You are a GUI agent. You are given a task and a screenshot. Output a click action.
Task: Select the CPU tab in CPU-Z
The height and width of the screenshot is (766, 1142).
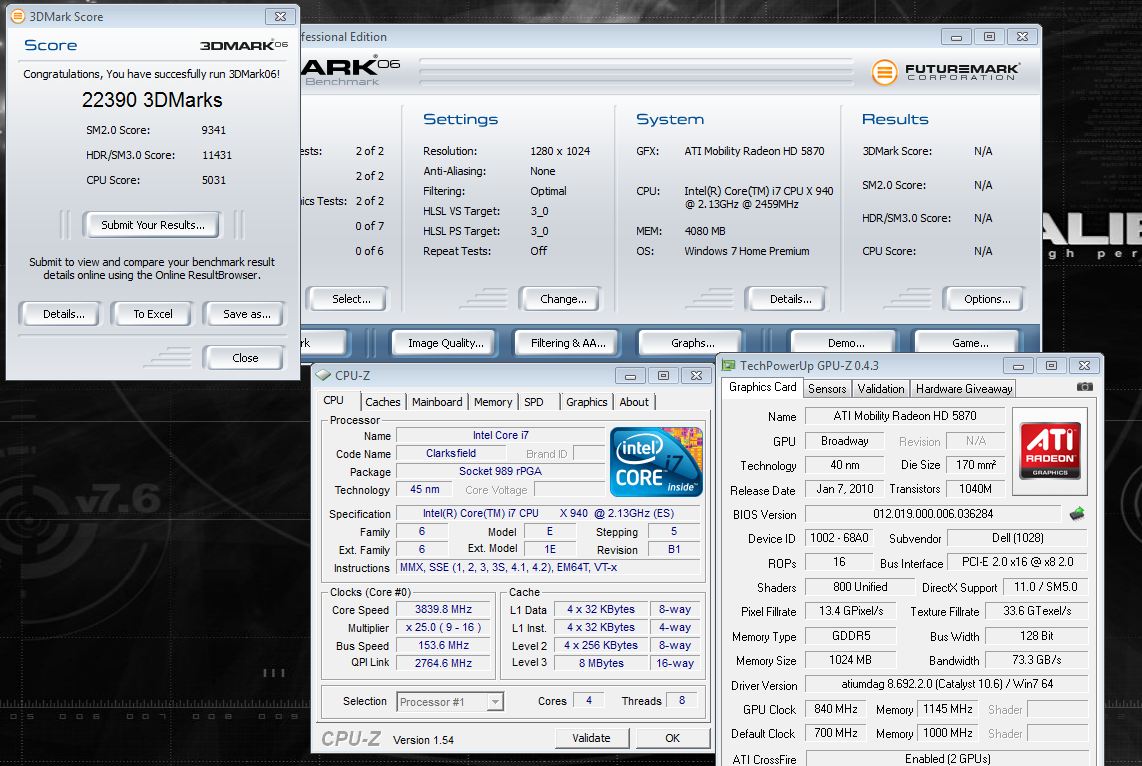pyautogui.click(x=334, y=400)
